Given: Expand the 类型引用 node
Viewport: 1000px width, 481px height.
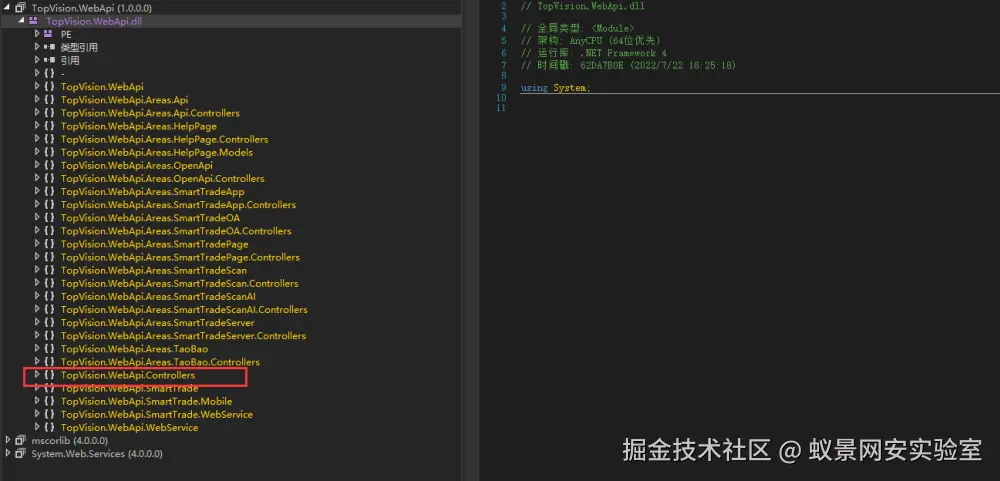Looking at the screenshot, I should [x=37, y=47].
